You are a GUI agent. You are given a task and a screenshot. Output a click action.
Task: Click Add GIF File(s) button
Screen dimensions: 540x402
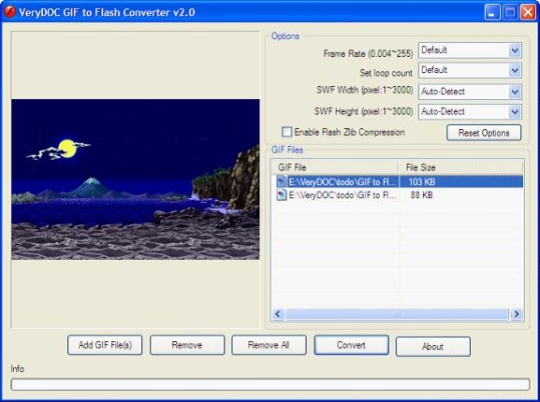tap(105, 345)
